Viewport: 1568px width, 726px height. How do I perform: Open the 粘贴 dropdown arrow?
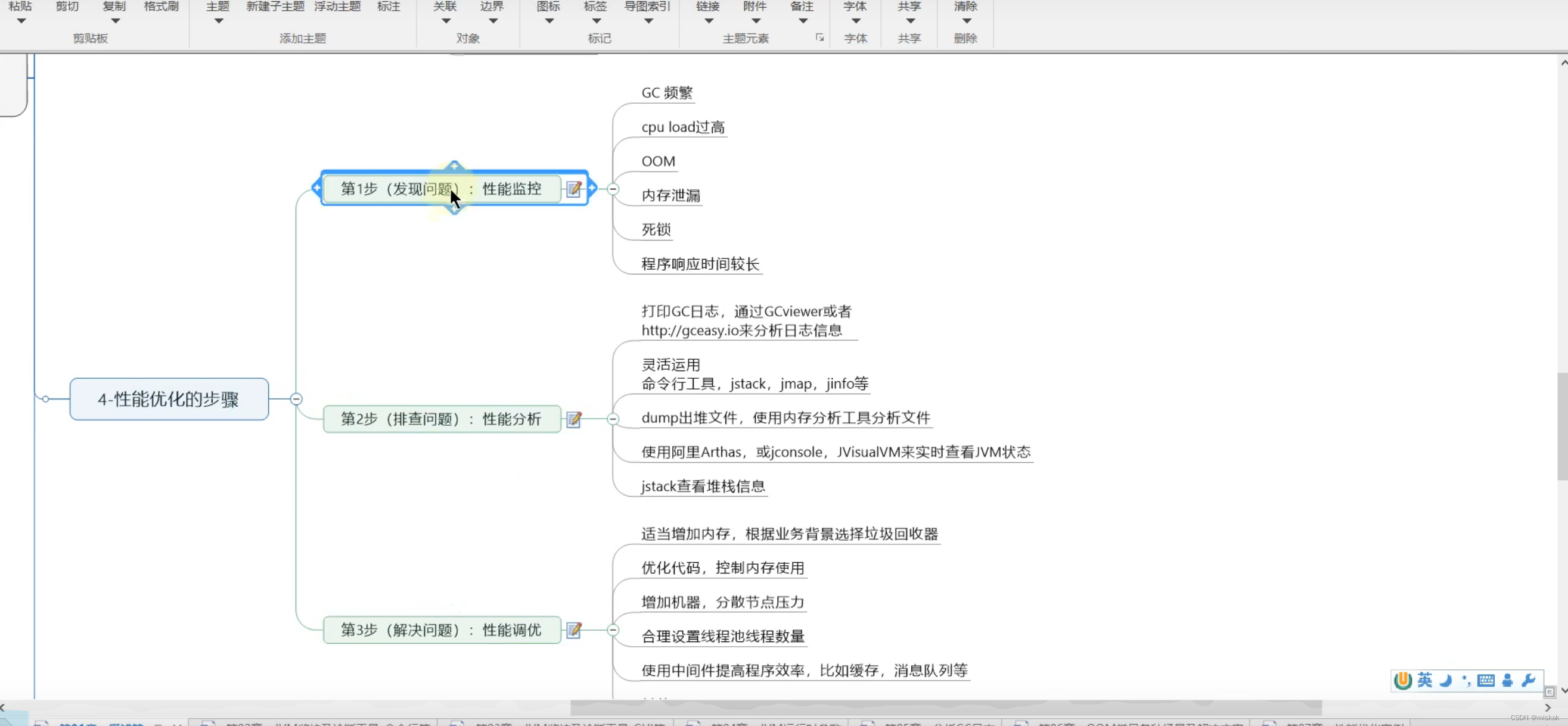[21, 21]
